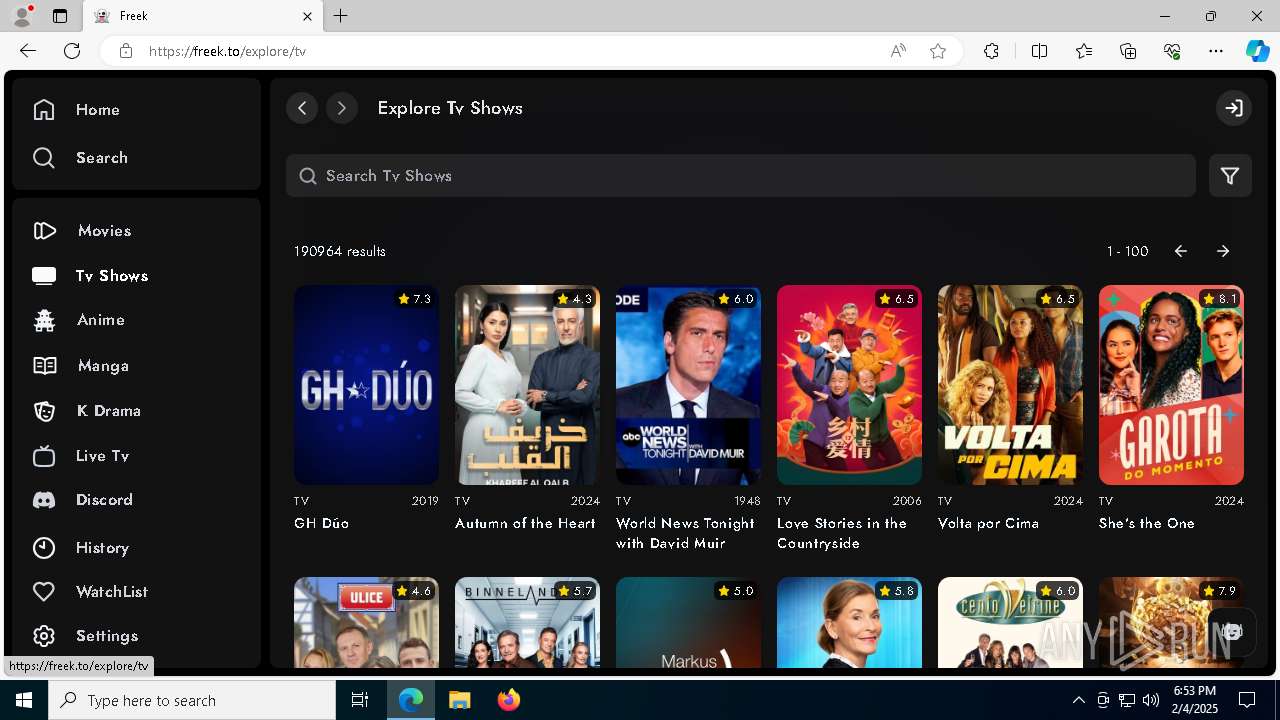The height and width of the screenshot is (720, 1280).
Task: Open the Garota do Momento poster
Action: [x=1171, y=385]
